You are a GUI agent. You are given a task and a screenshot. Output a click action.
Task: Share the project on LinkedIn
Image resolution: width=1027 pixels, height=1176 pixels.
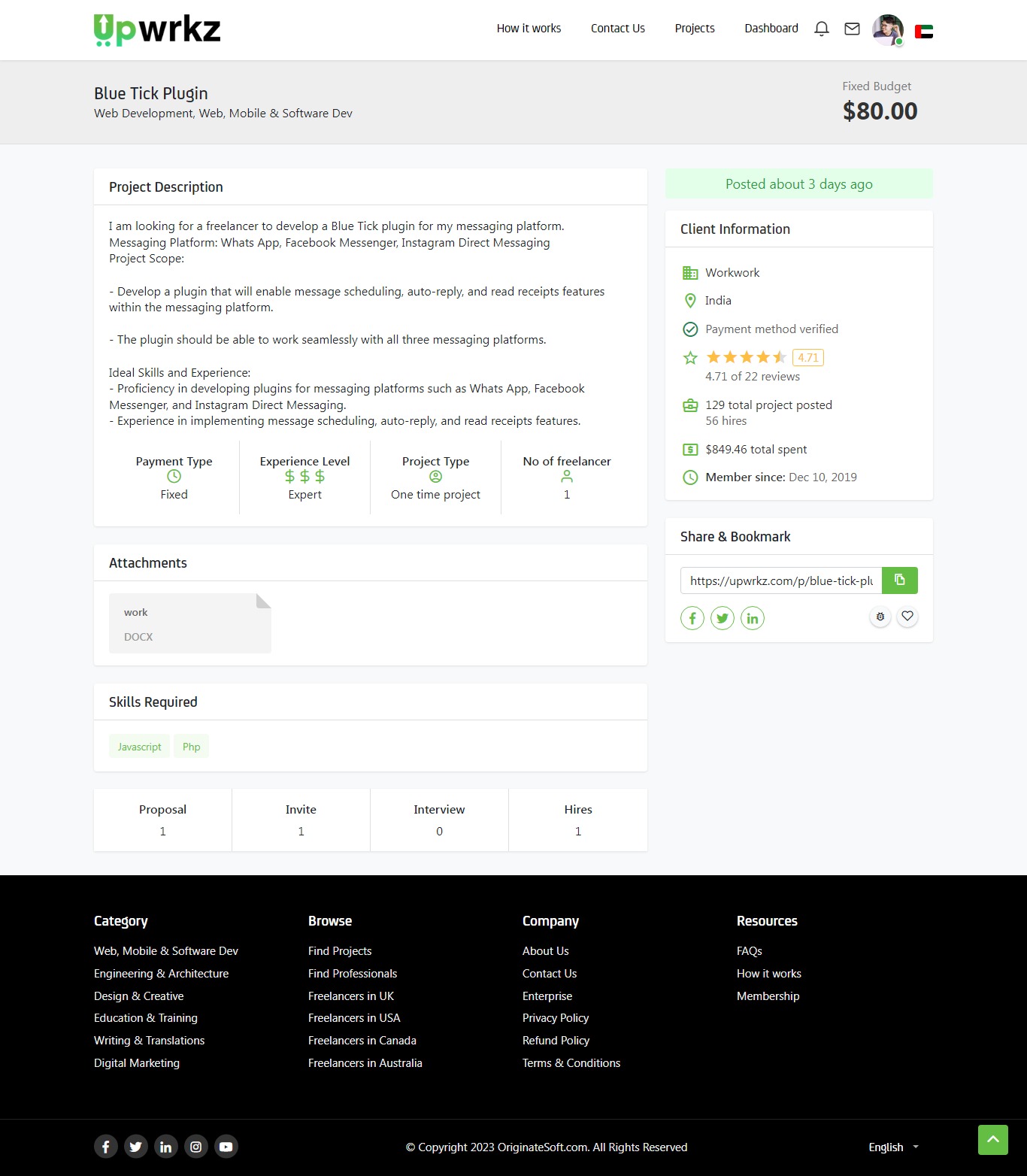752,617
